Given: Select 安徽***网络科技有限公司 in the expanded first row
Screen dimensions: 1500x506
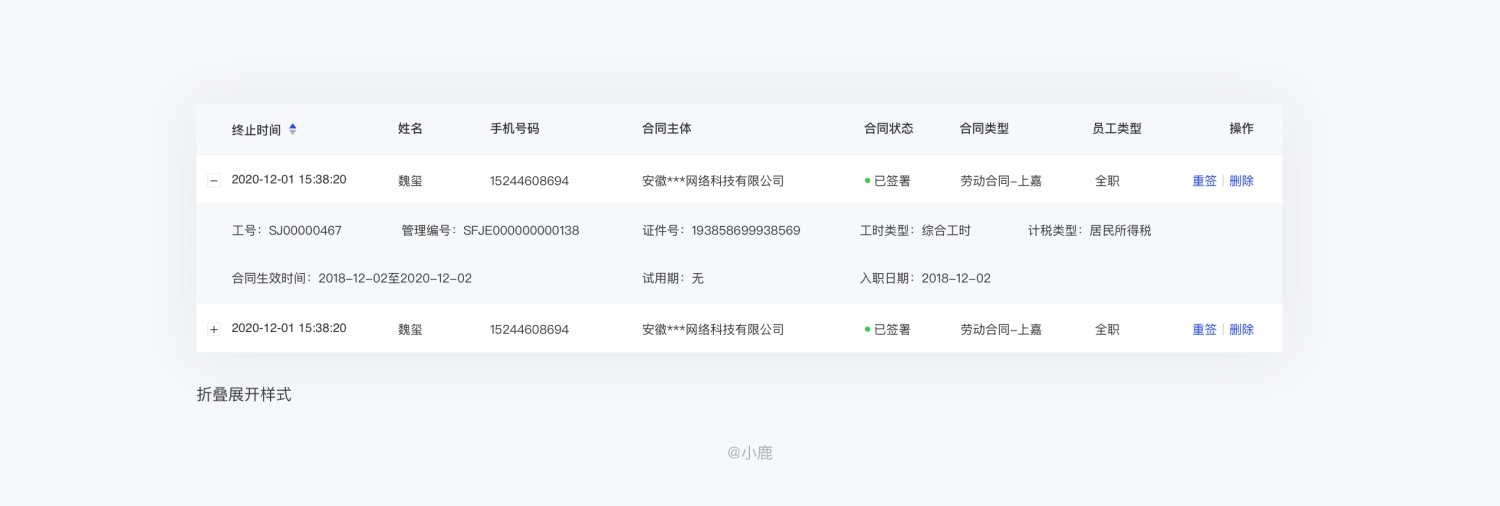Looking at the screenshot, I should pos(713,181).
